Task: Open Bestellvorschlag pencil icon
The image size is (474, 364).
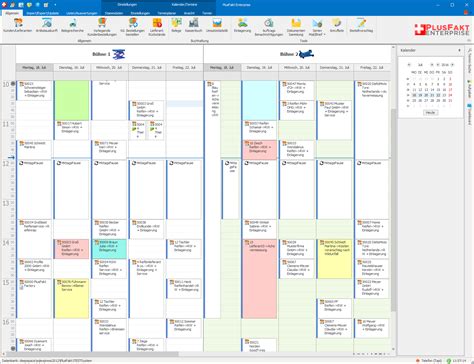Action: pos(361,25)
